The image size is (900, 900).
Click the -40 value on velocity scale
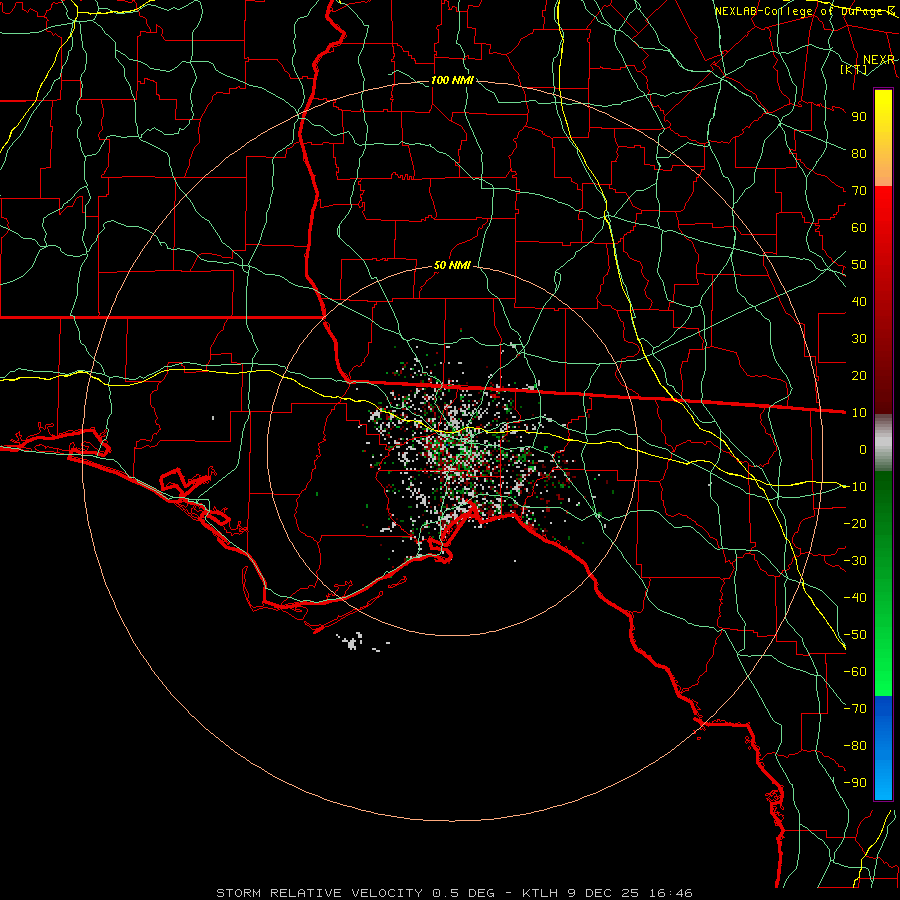[x=855, y=598]
